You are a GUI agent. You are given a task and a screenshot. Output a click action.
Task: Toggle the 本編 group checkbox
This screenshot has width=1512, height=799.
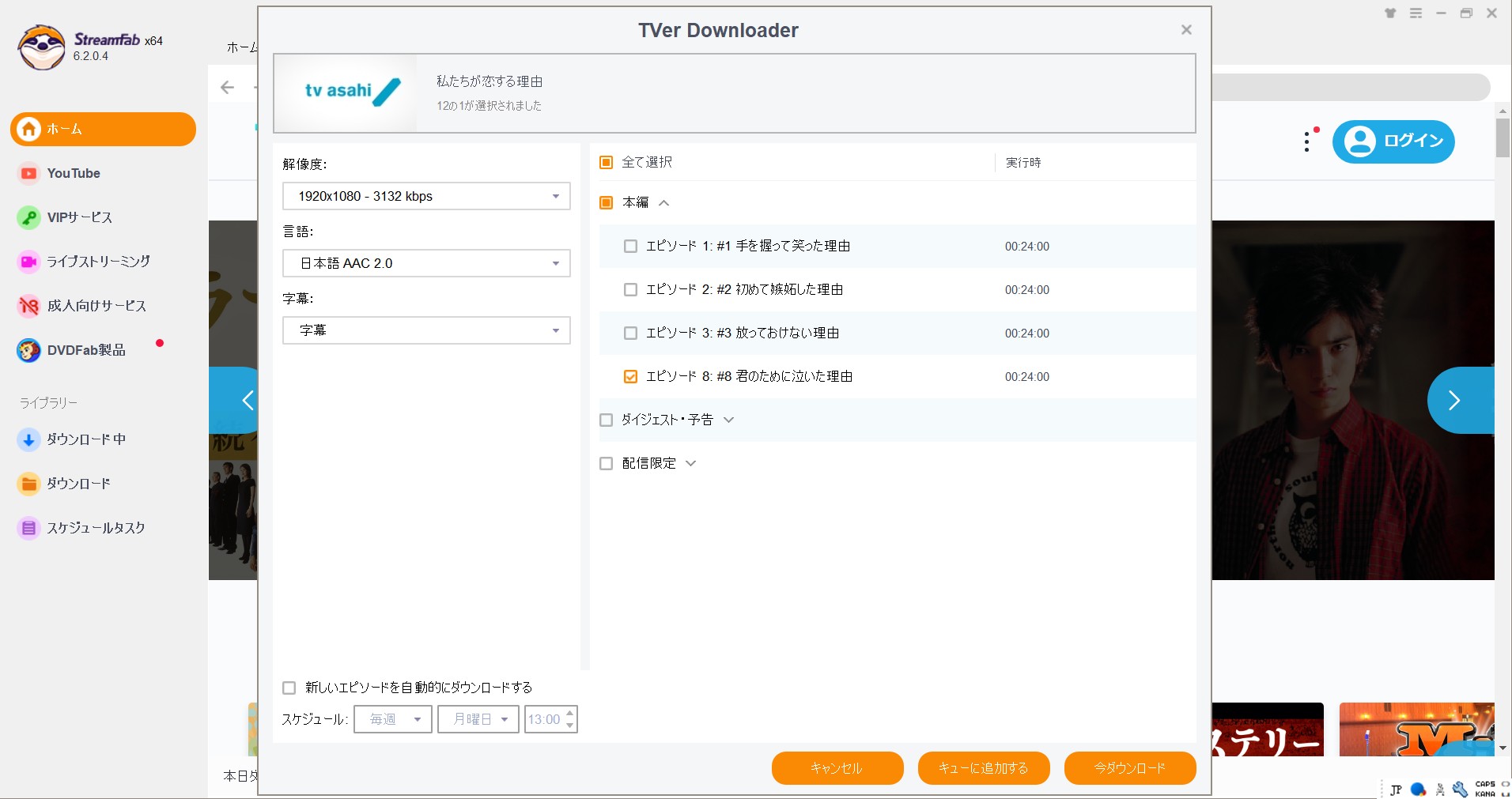pos(607,203)
